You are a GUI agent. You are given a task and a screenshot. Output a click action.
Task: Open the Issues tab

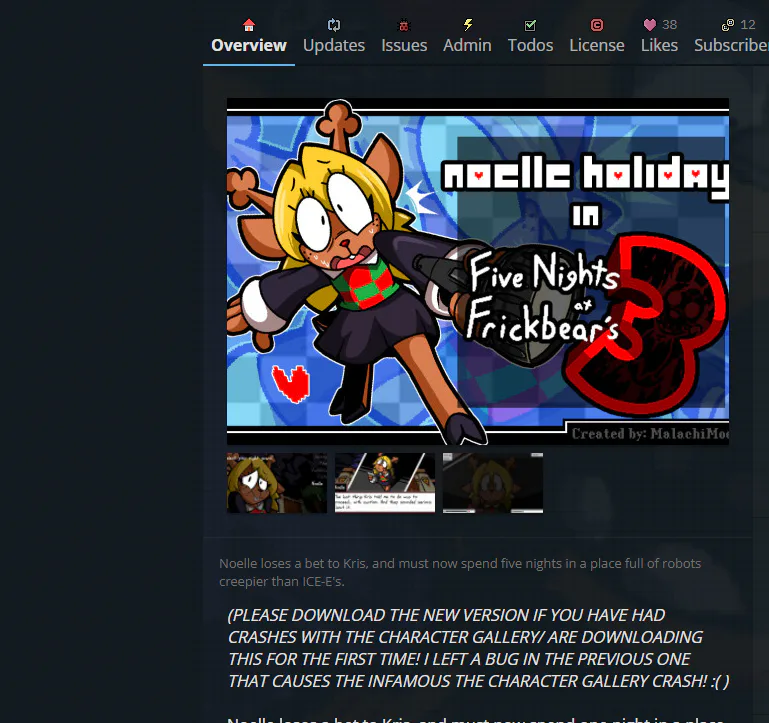click(x=404, y=45)
